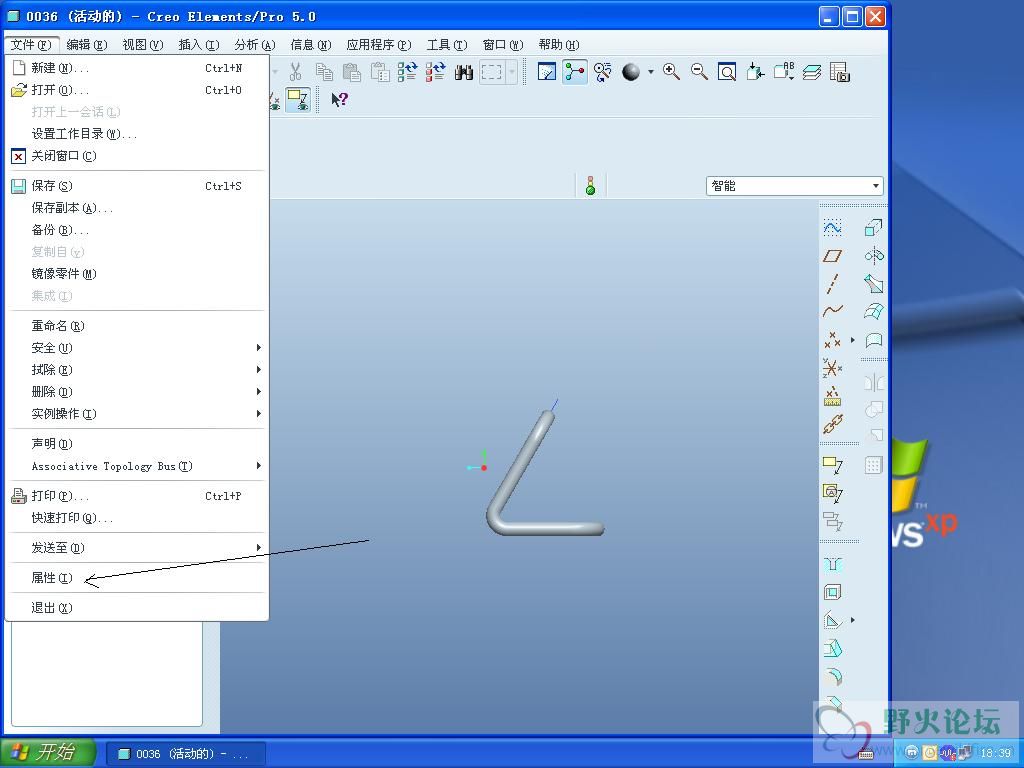1024x768 pixels.
Task: Toggle the annotation element display button
Action: click(298, 100)
